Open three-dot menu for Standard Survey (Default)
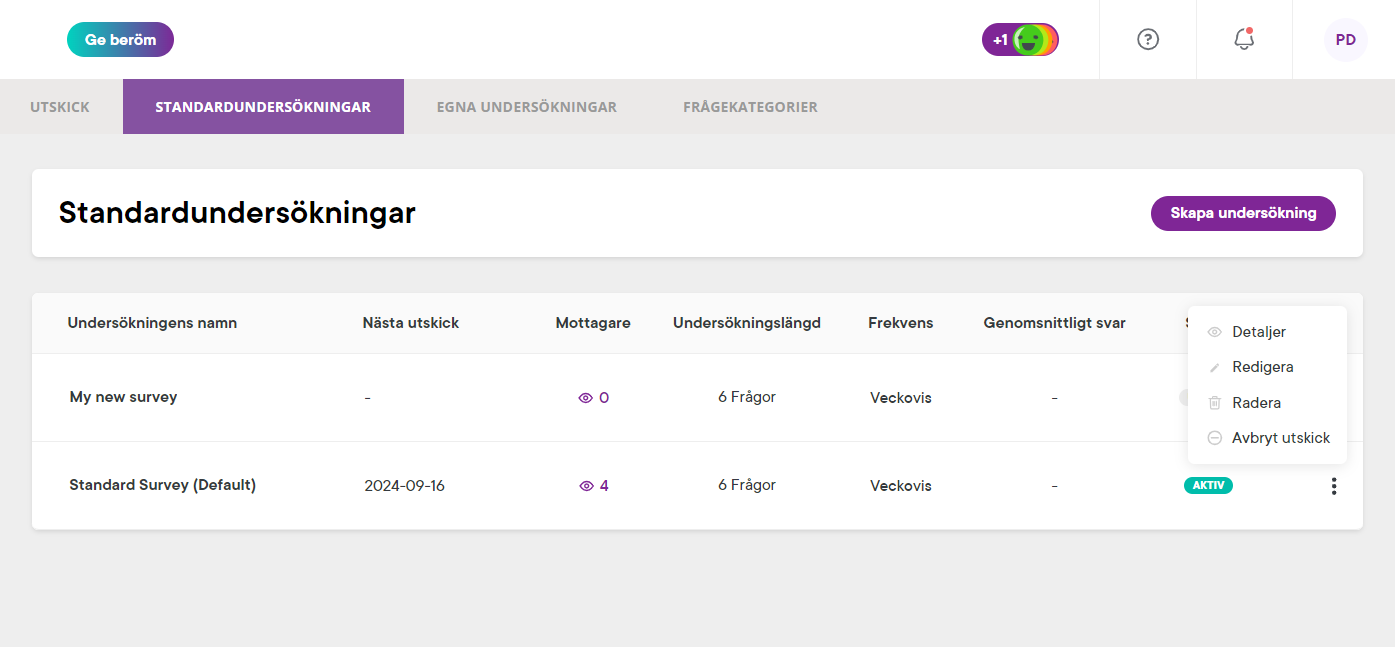The height and width of the screenshot is (647, 1395). click(1333, 486)
